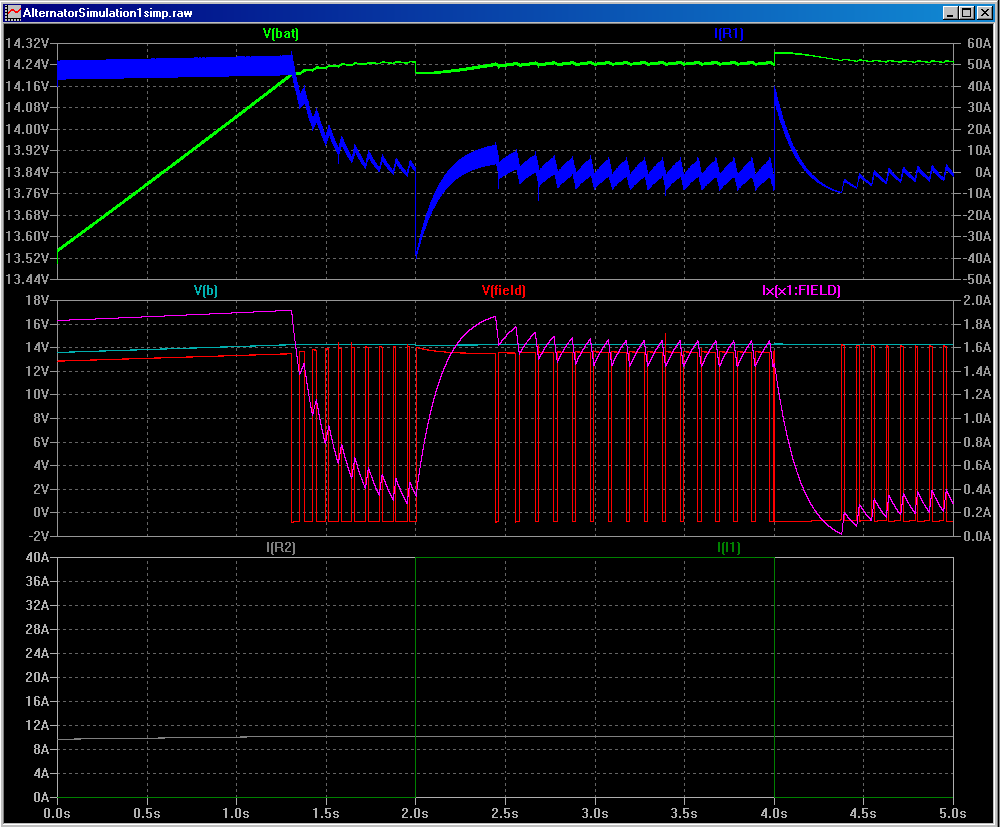The width and height of the screenshot is (1000, 827).
Task: Click the 4.0s time axis label
Action: pyautogui.click(x=774, y=814)
